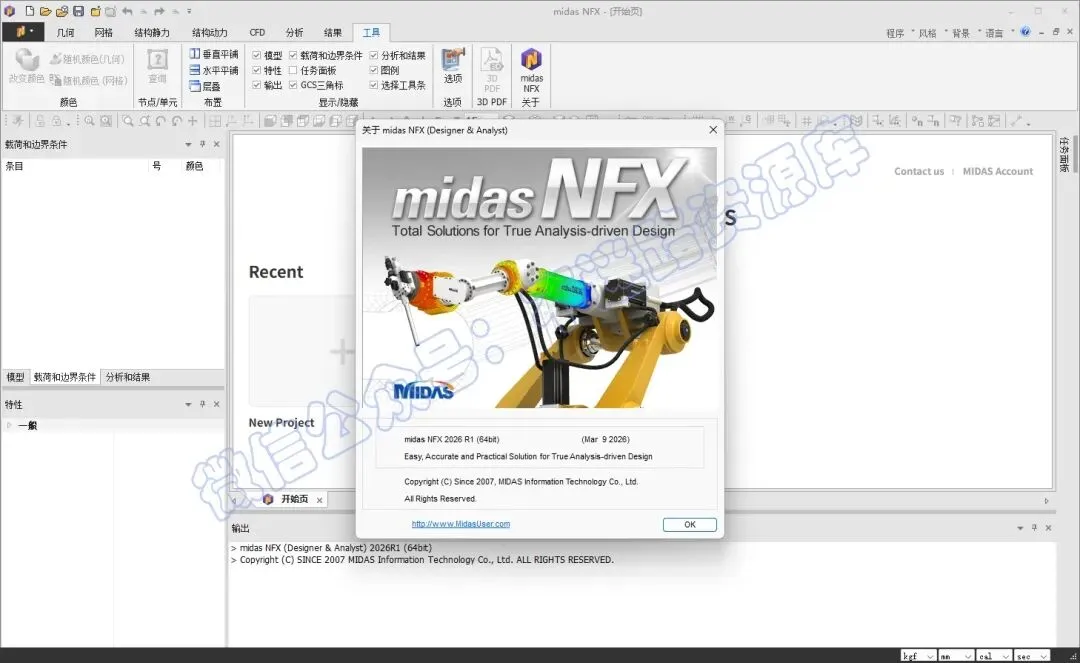This screenshot has width=1080, height=663.
Task: Open the 选项 options icon in ribbon
Action: (x=453, y=66)
